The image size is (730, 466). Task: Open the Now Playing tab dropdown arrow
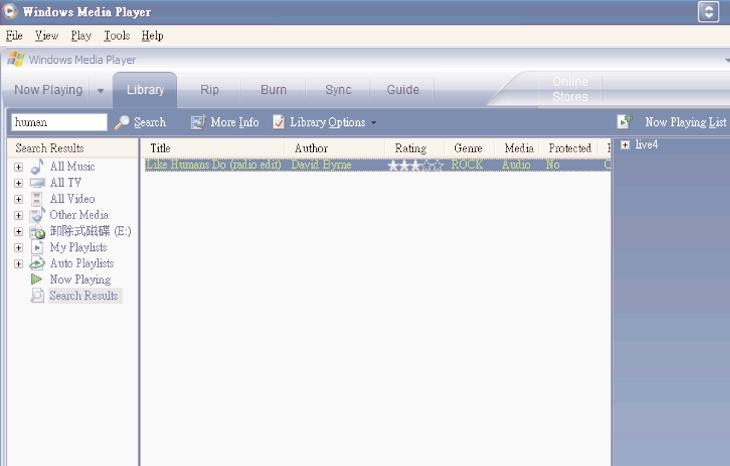pyautogui.click(x=100, y=91)
